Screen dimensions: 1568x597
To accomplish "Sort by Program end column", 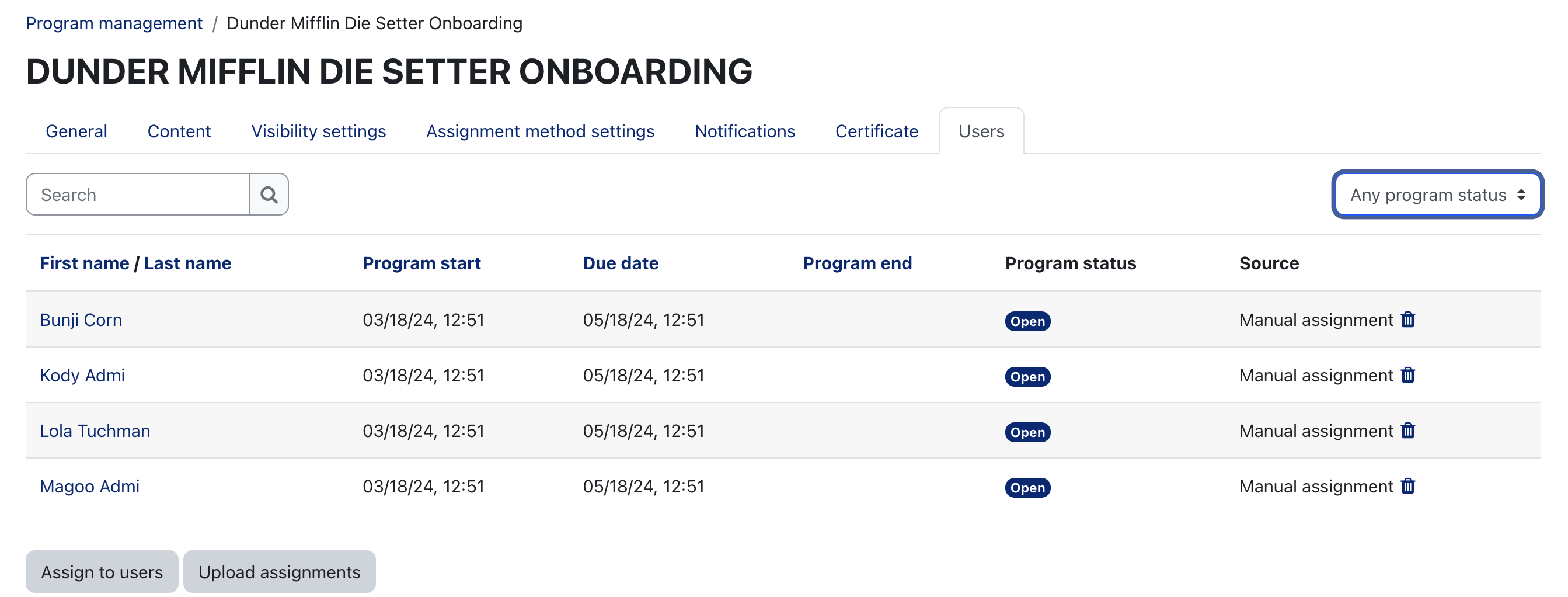I will tap(857, 263).
